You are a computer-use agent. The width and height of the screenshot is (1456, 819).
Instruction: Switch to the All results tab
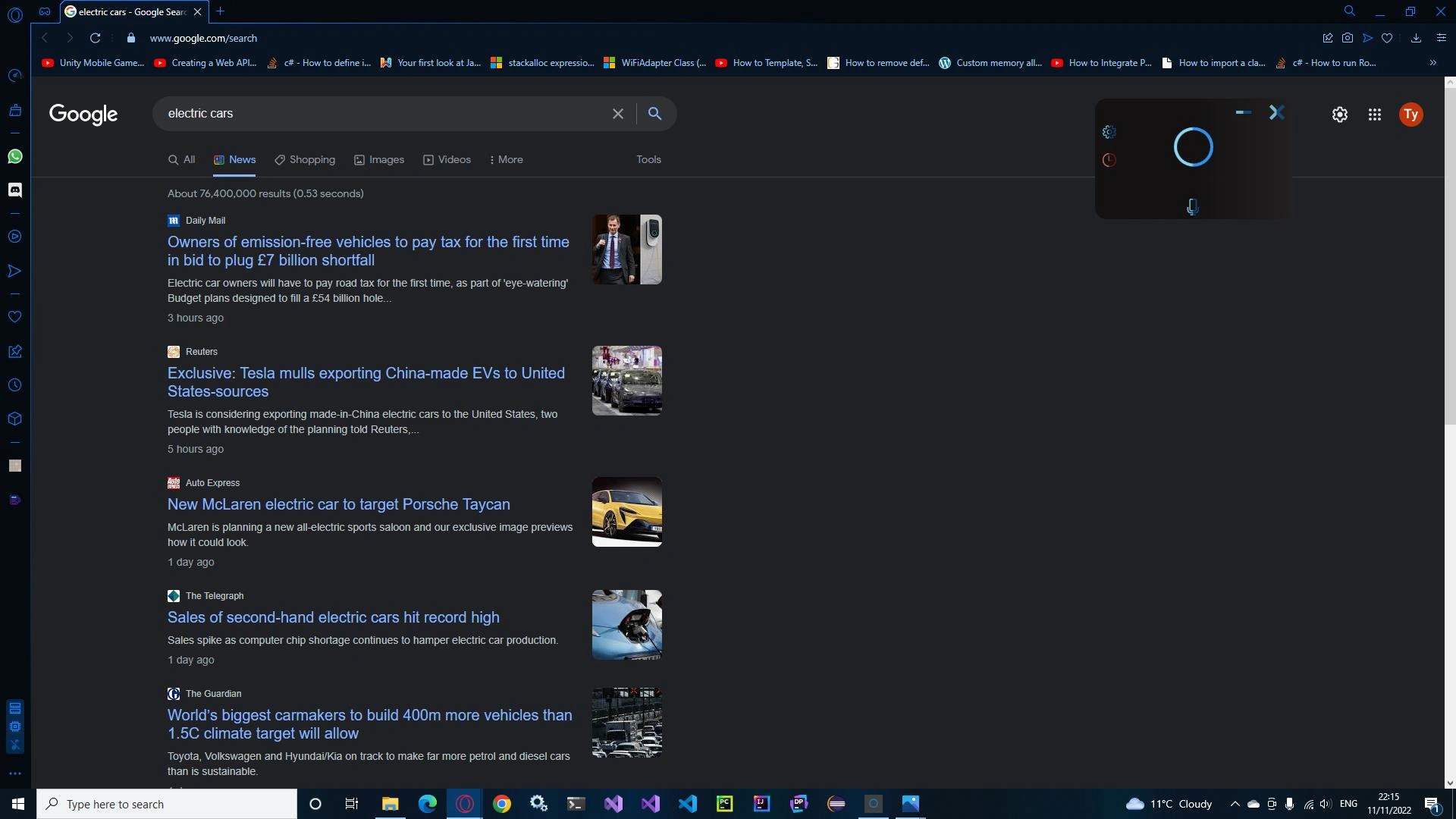tap(182, 159)
